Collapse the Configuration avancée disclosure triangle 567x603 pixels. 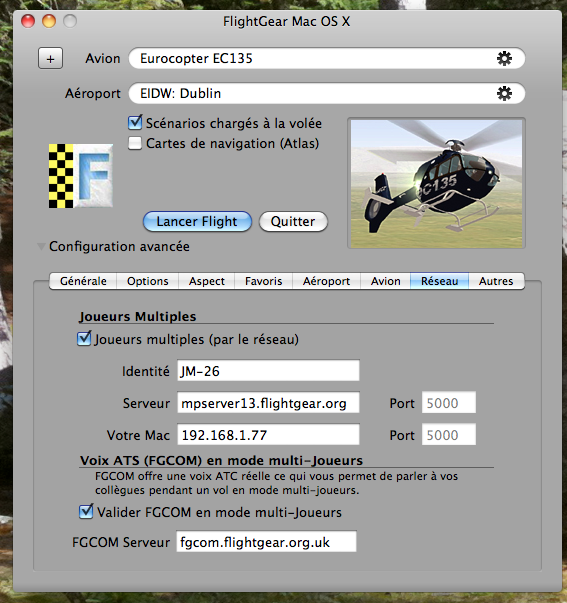(x=41, y=247)
